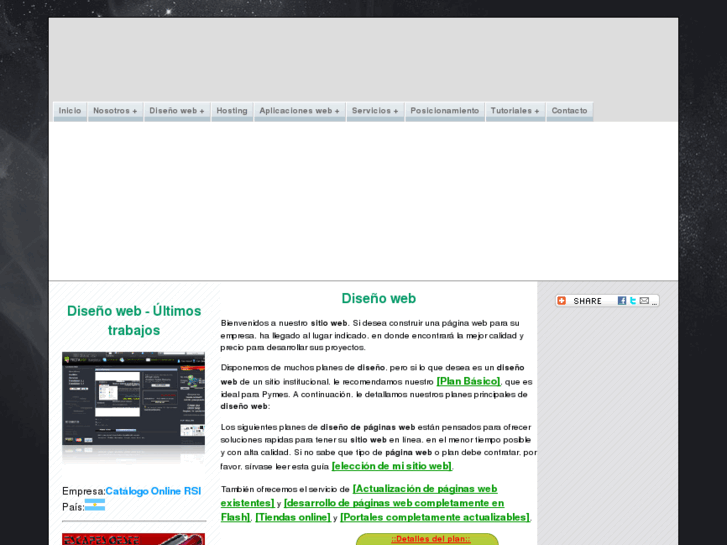Open the Inicio menu item
The height and width of the screenshot is (545, 727).
(70, 111)
